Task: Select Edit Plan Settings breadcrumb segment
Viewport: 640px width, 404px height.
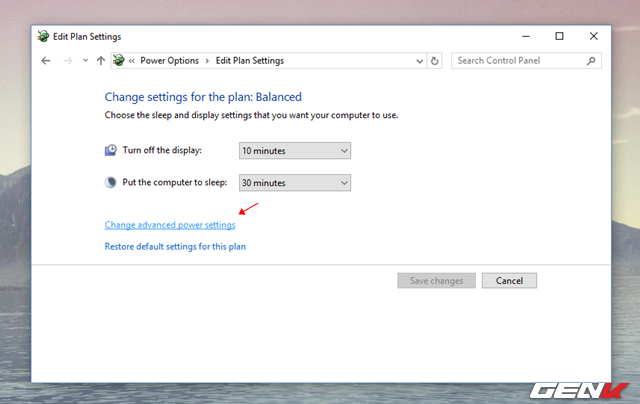Action: pos(250,61)
